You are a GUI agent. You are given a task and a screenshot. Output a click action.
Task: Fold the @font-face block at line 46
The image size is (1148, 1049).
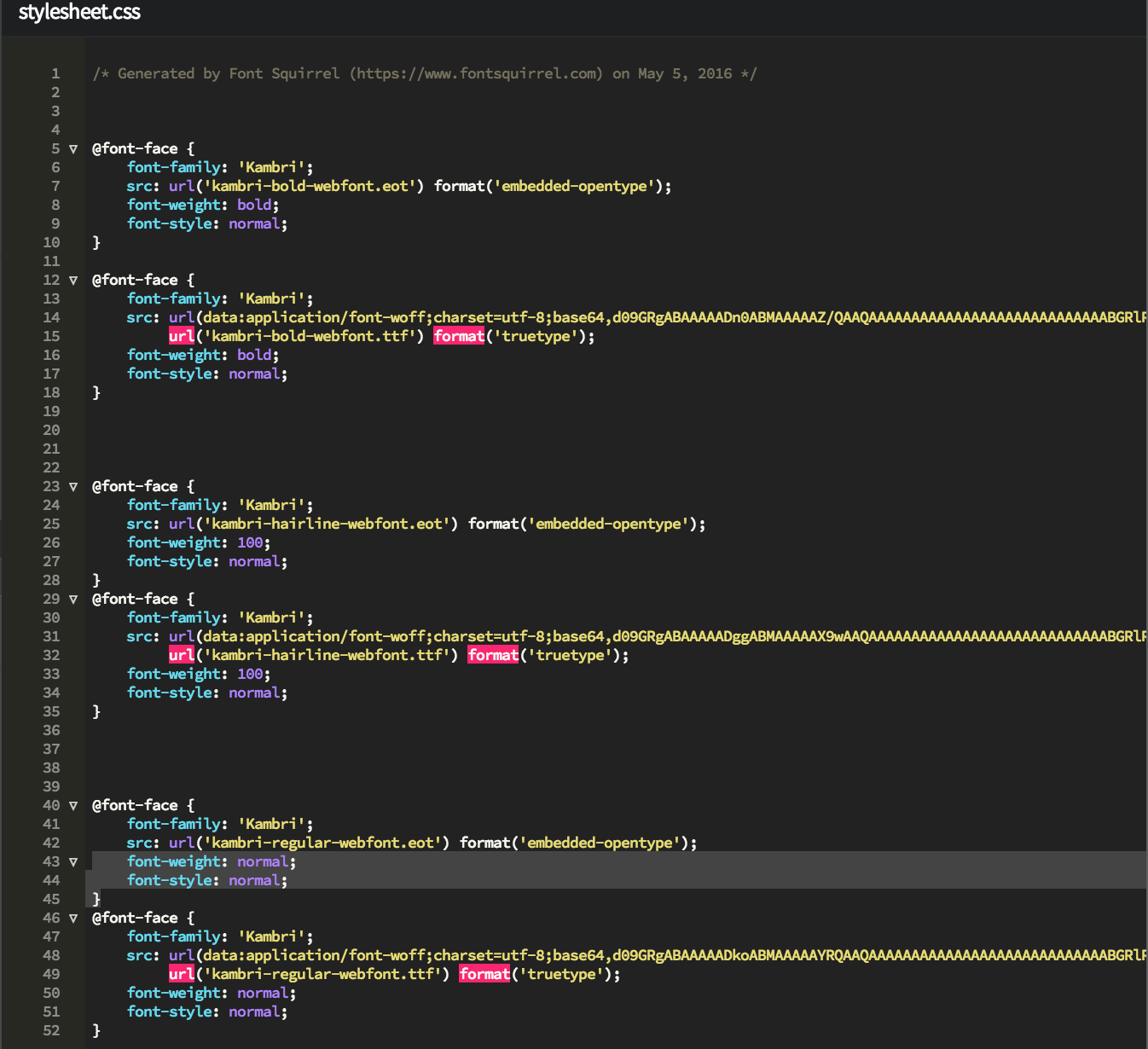click(x=72, y=918)
